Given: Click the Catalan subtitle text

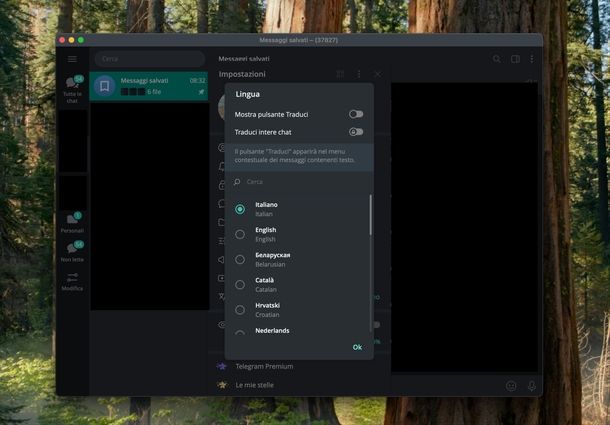Looking at the screenshot, I should point(266,290).
